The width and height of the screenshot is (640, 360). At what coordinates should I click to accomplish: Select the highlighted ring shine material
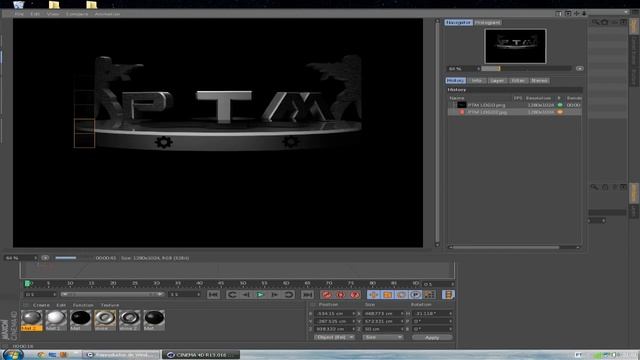click(105, 320)
